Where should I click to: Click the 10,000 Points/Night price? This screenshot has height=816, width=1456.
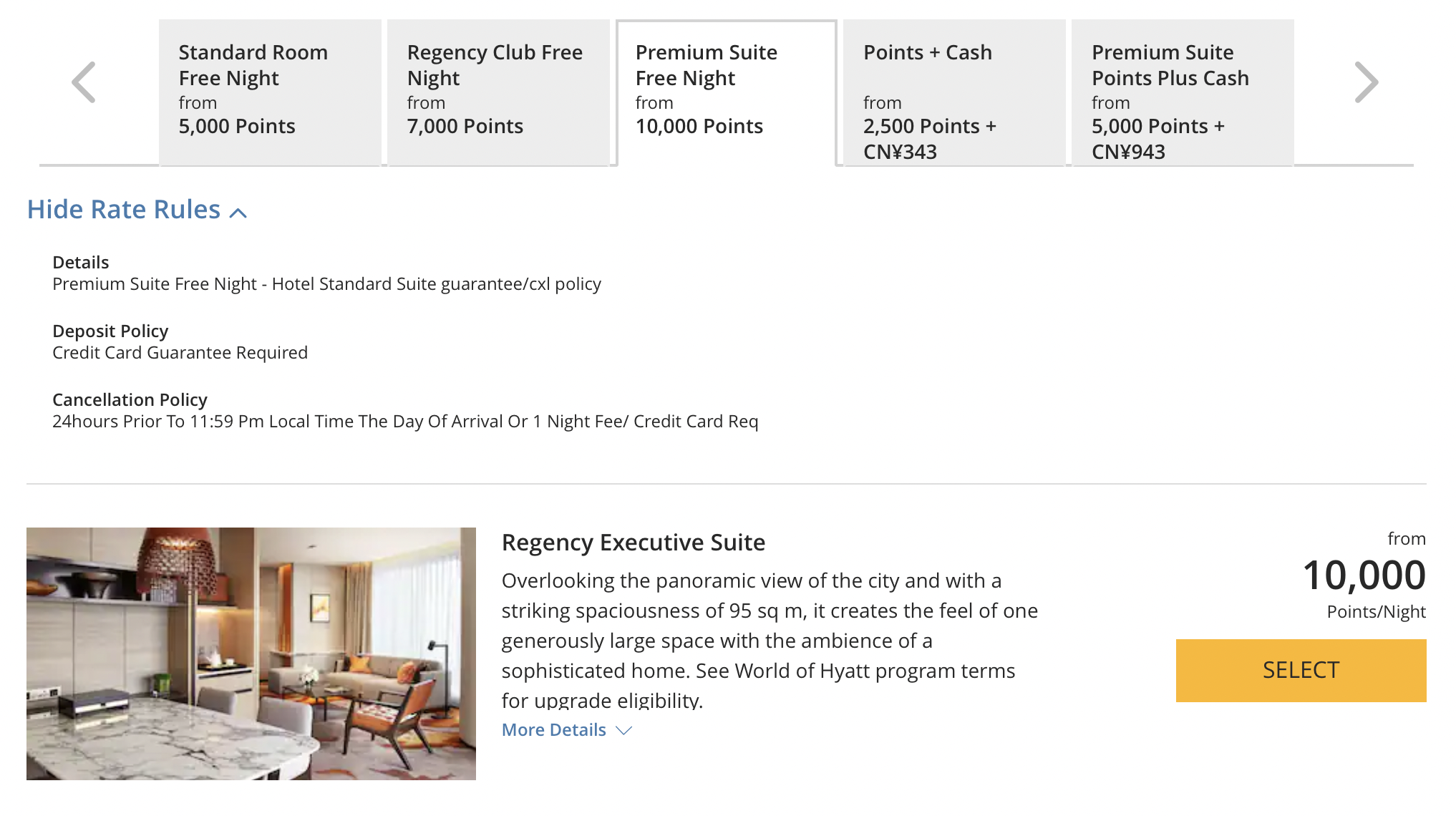(1364, 588)
